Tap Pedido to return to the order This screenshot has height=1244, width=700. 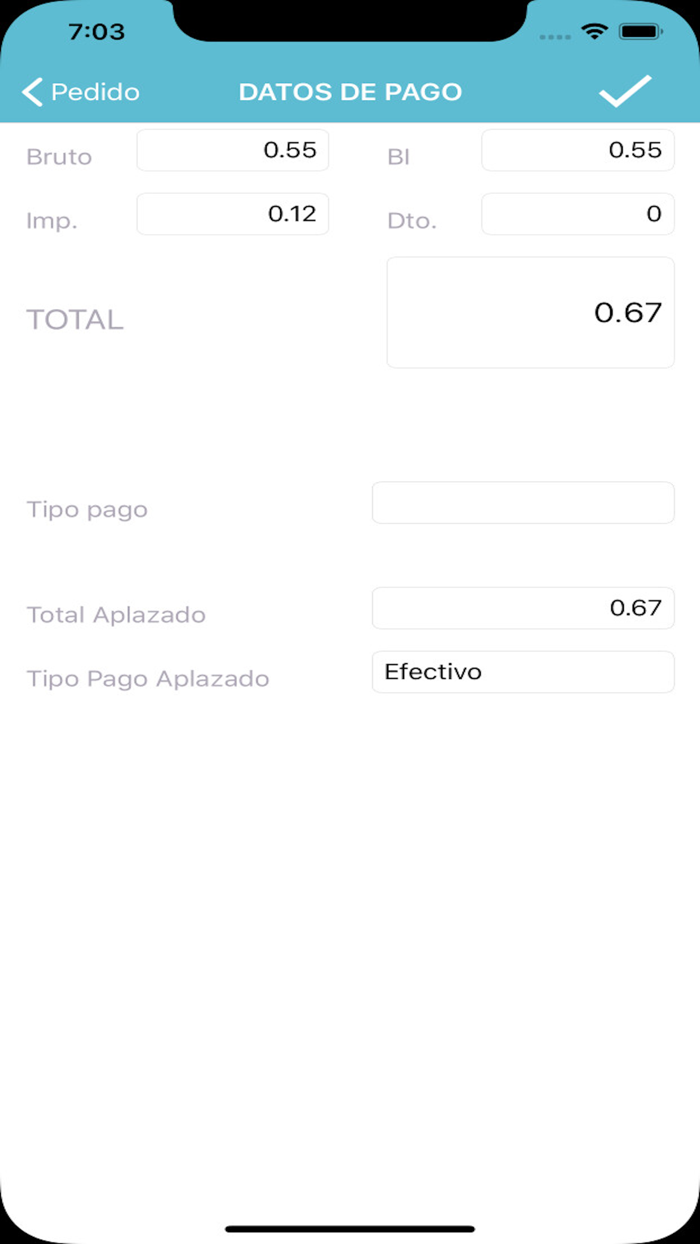97,91
